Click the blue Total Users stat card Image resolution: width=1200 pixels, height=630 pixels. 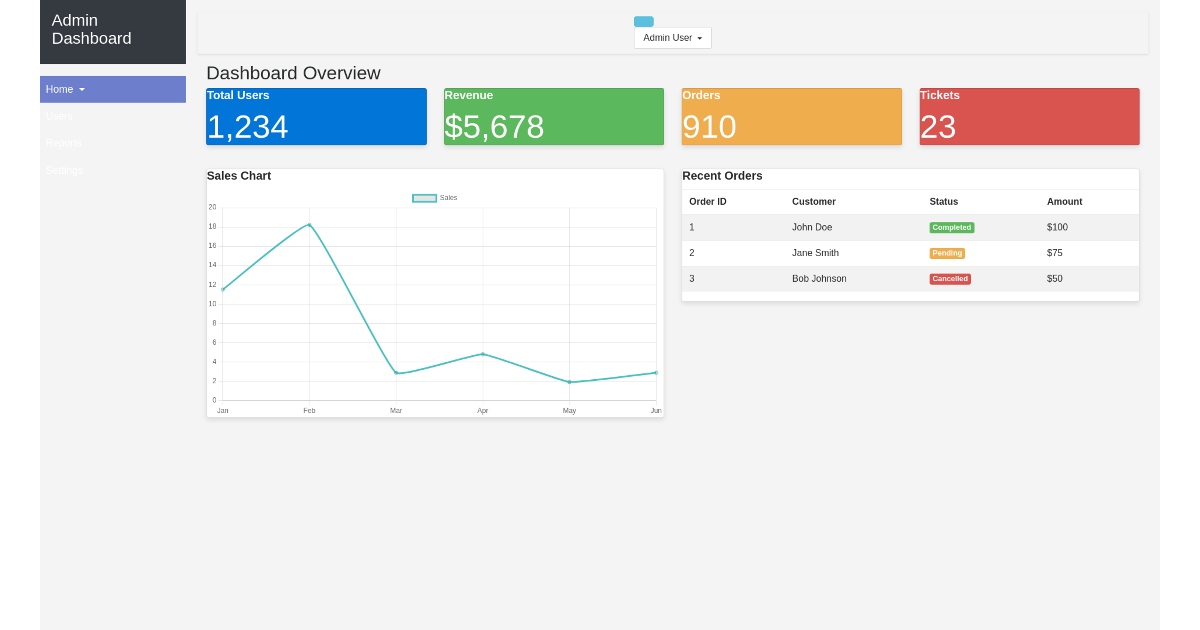coord(316,116)
